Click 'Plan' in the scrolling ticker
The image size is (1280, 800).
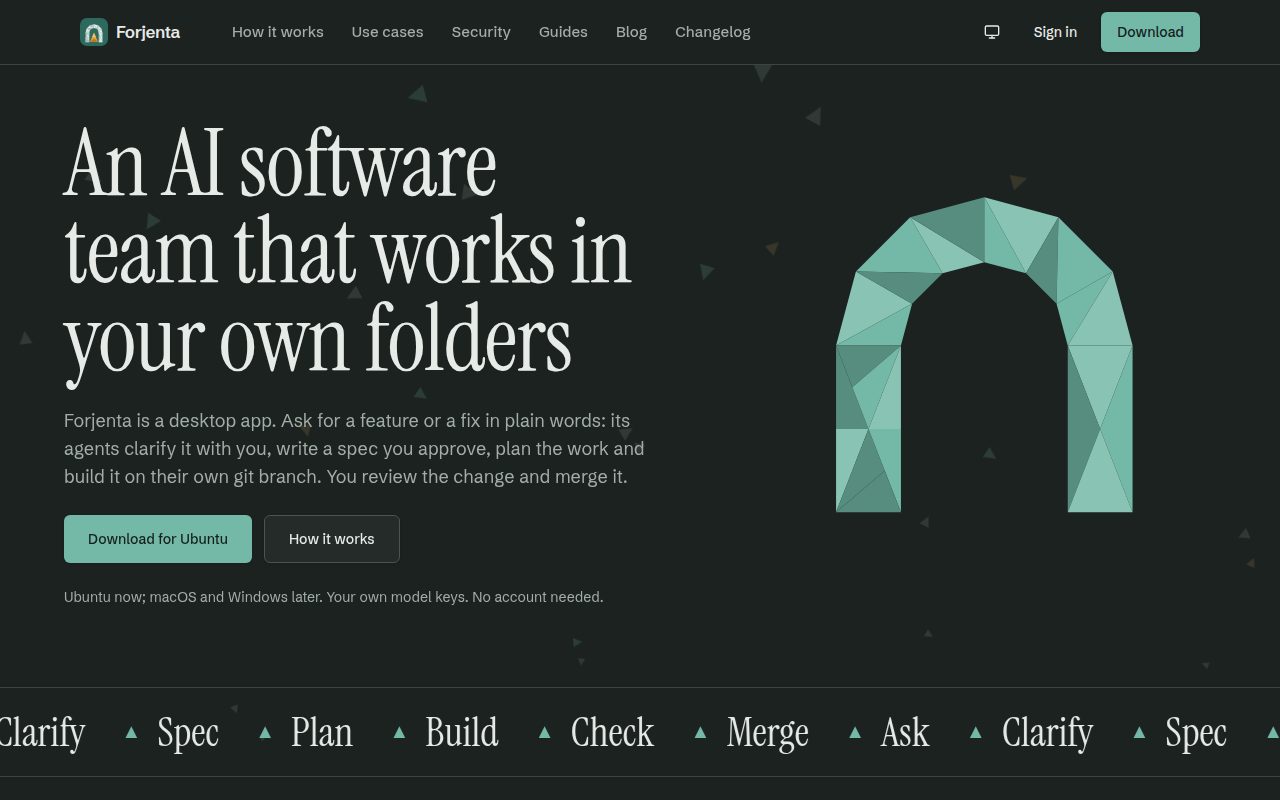click(322, 732)
